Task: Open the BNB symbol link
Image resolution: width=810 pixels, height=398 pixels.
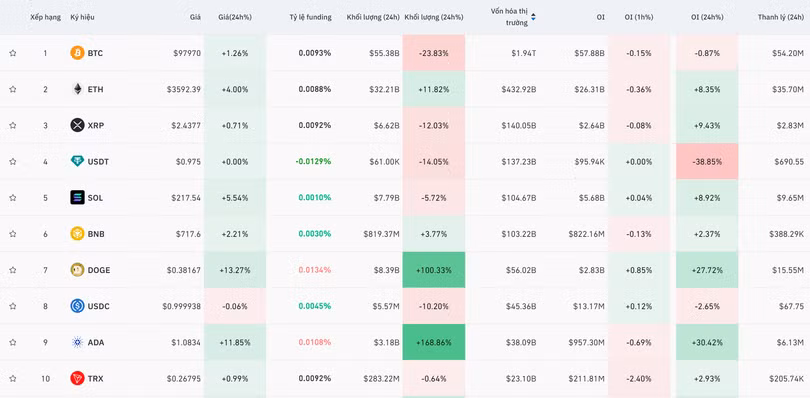Action: coord(96,234)
